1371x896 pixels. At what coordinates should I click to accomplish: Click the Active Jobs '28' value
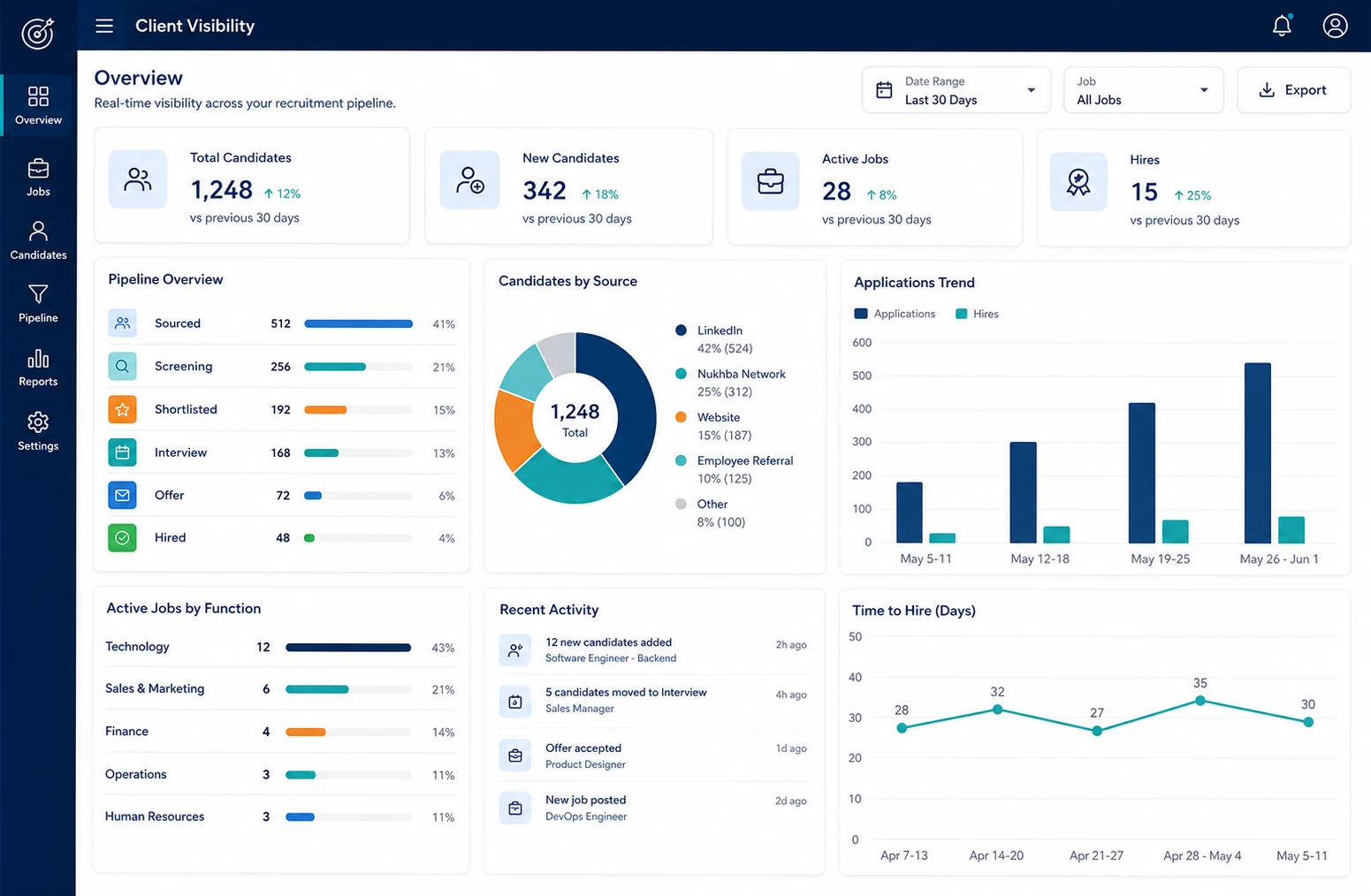pyautogui.click(x=836, y=191)
